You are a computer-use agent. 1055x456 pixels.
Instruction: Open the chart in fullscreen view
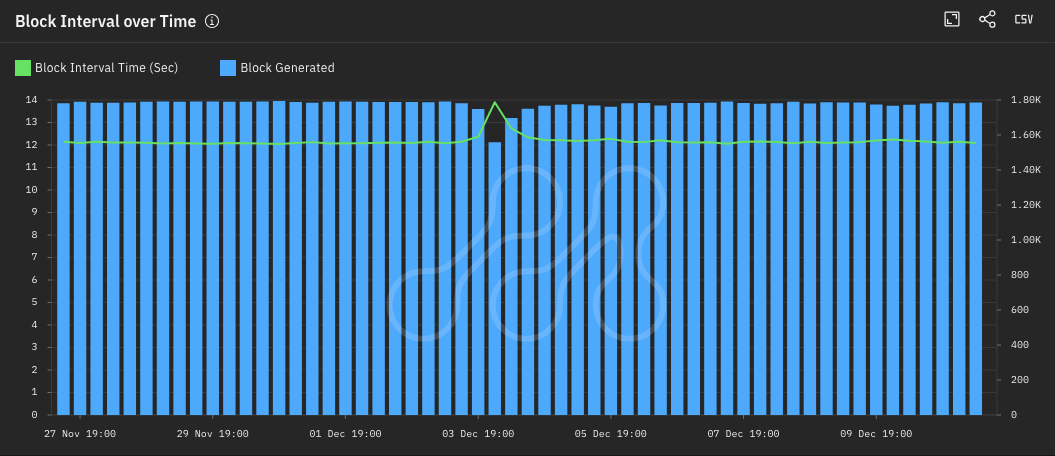point(952,20)
